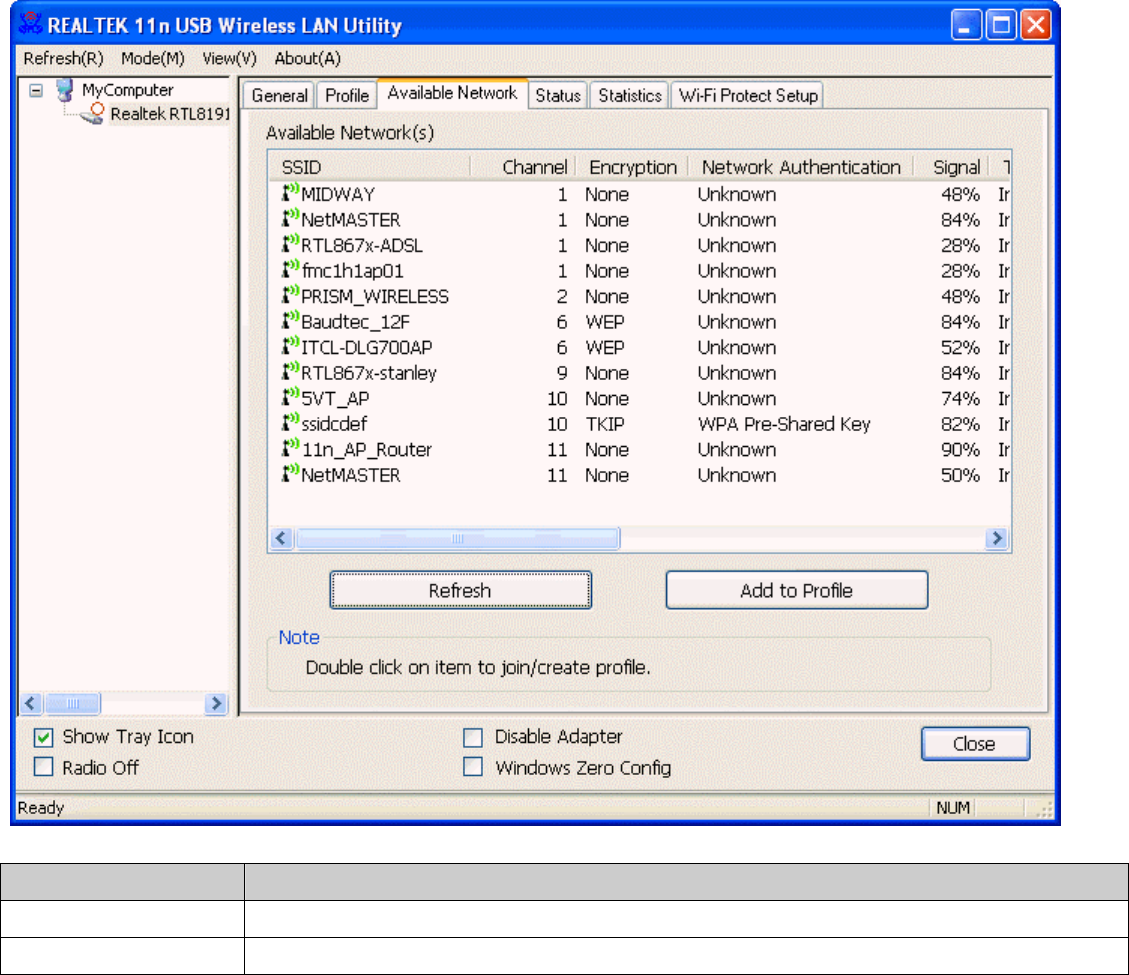Sort networks by Encryption column header
This screenshot has width=1129, height=975.
point(631,167)
